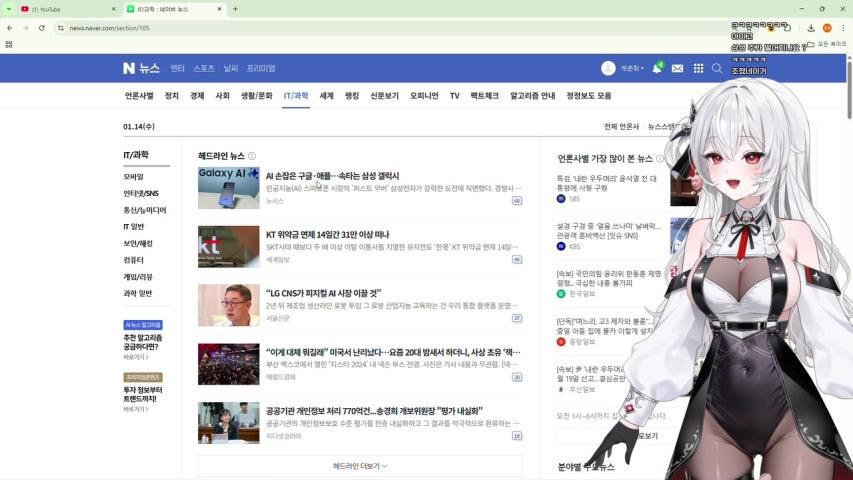Select the 정치 news category

(x=171, y=96)
